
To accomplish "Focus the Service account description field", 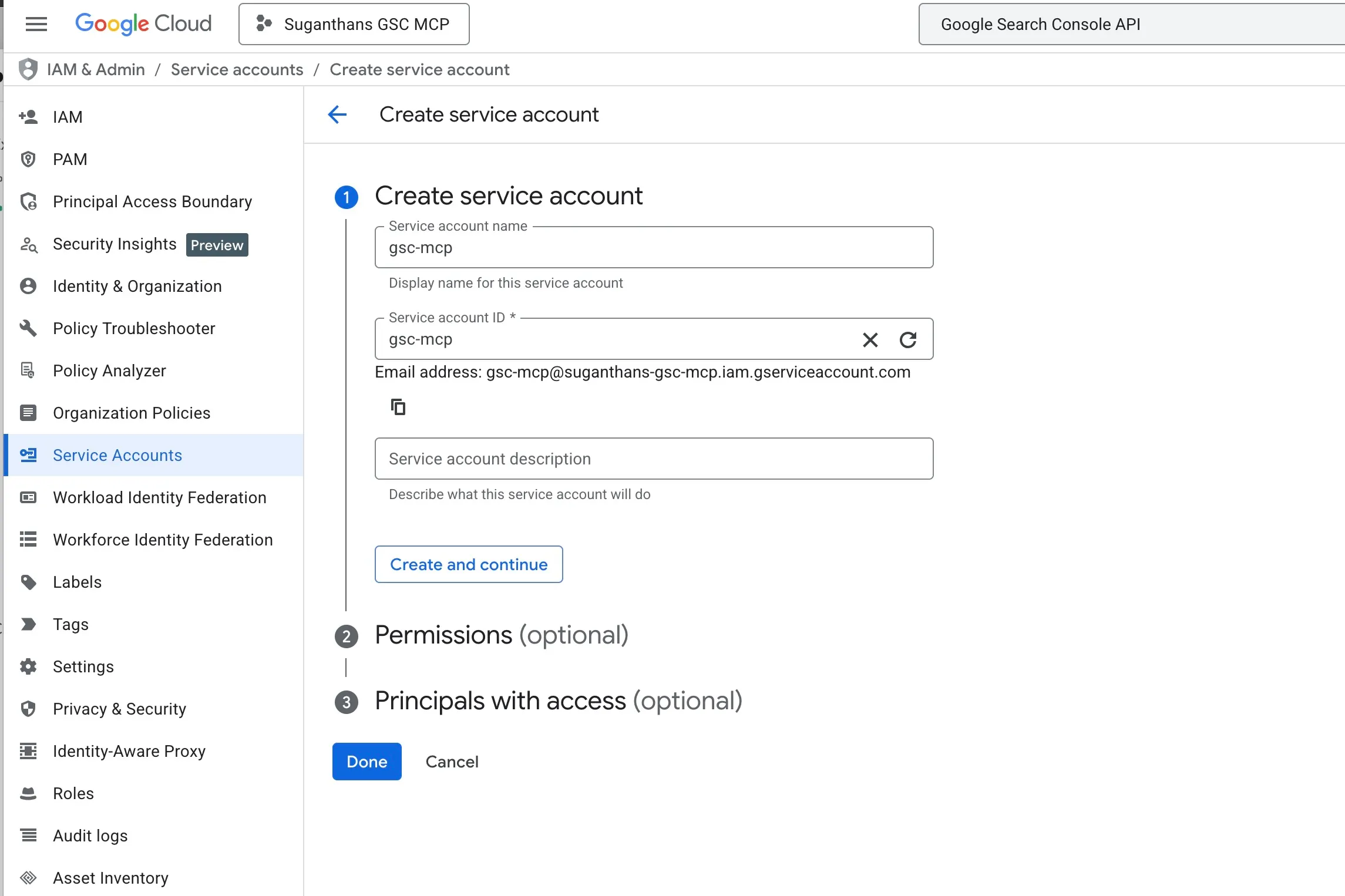I will pyautogui.click(x=654, y=459).
